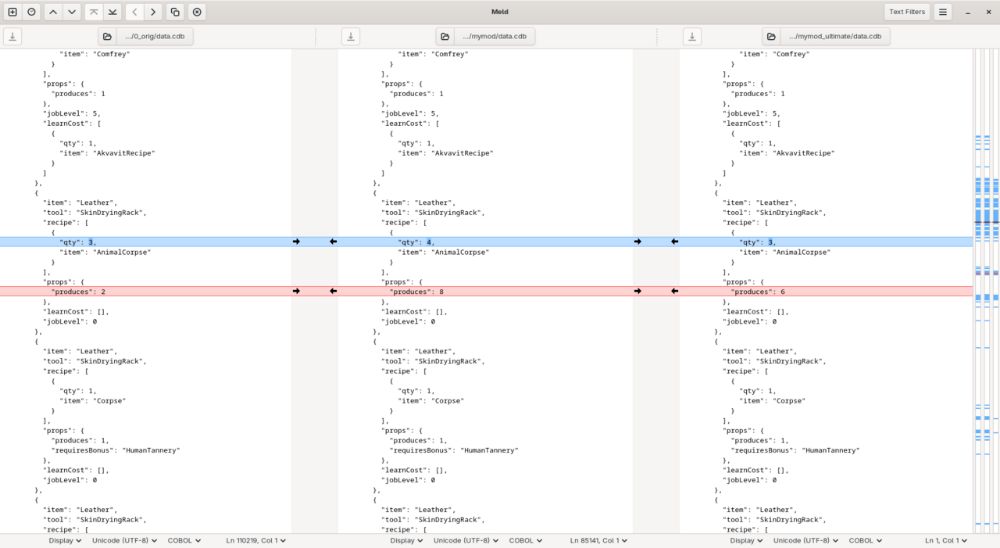Click "qty": 4 line in middle pane
The image size is (1000, 548).
click(416, 242)
